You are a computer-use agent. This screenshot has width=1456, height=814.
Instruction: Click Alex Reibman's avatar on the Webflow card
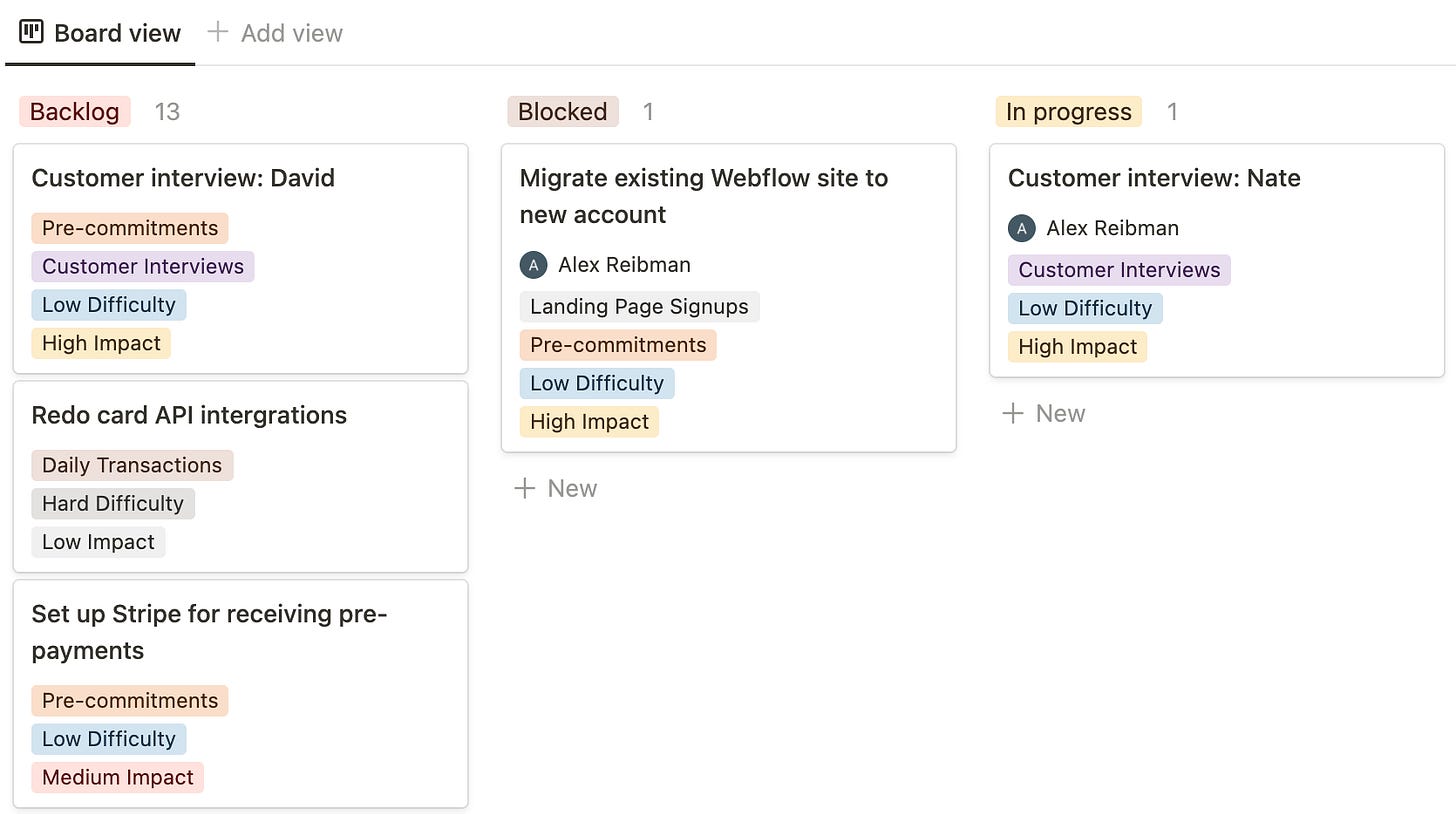tap(533, 265)
